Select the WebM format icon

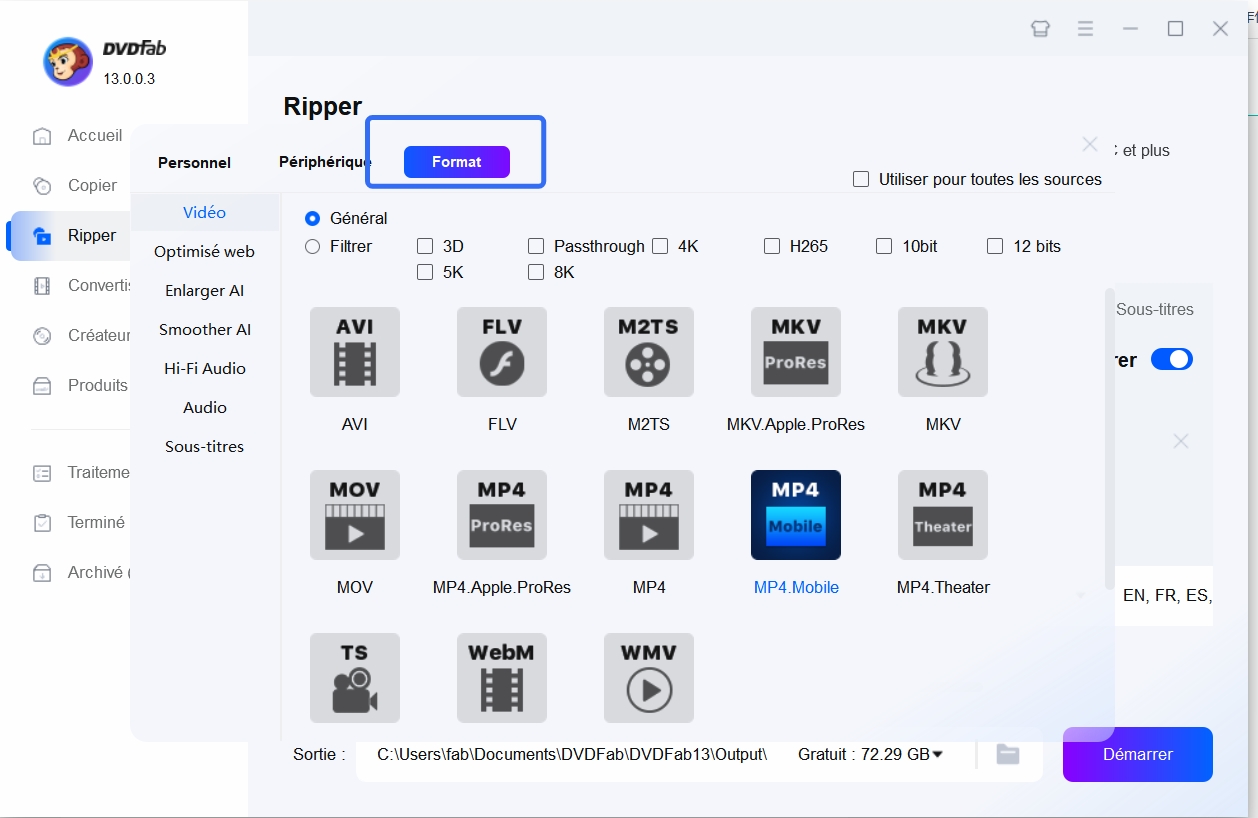[x=502, y=678]
